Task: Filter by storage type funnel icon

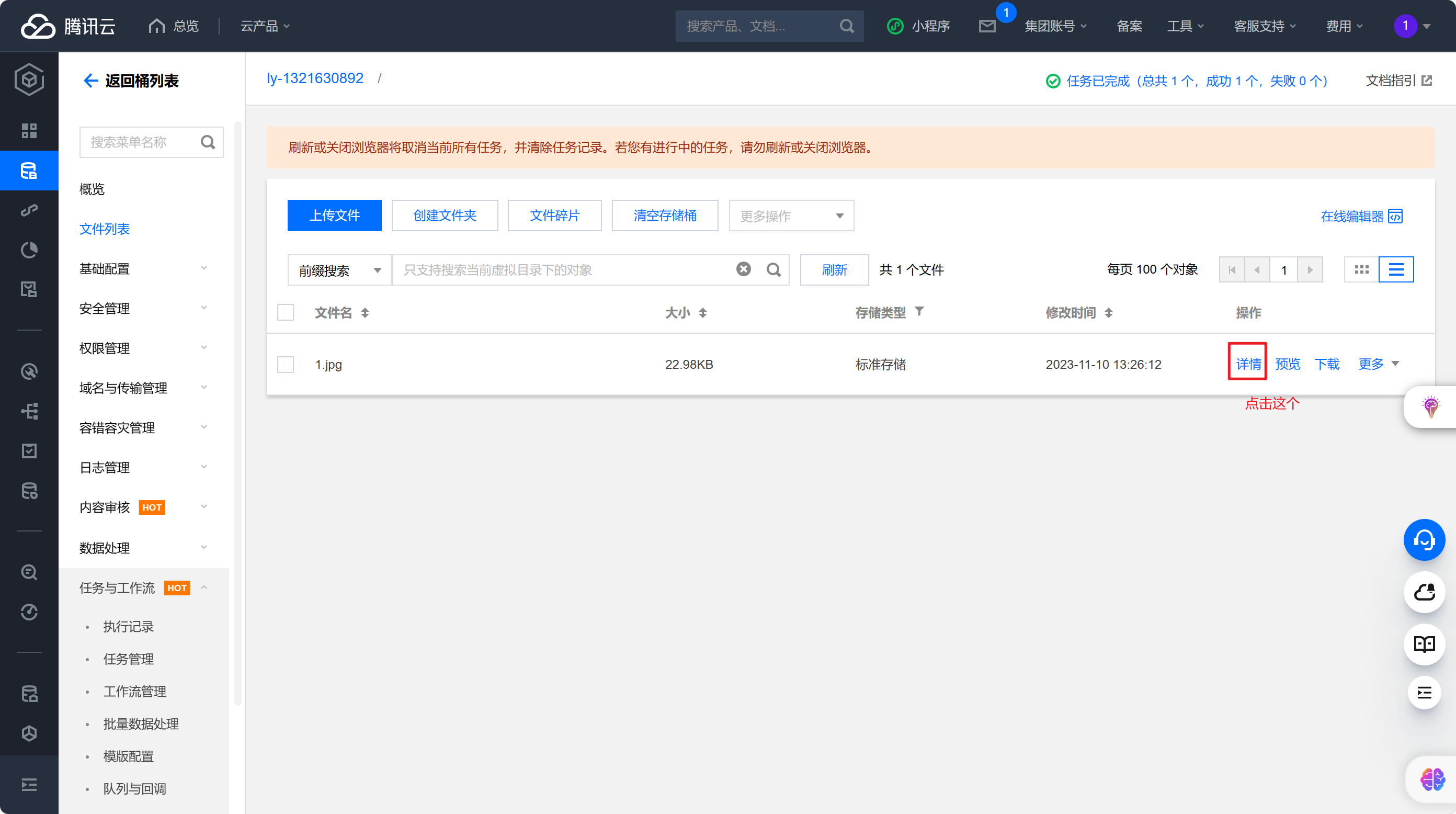Action: [919, 311]
